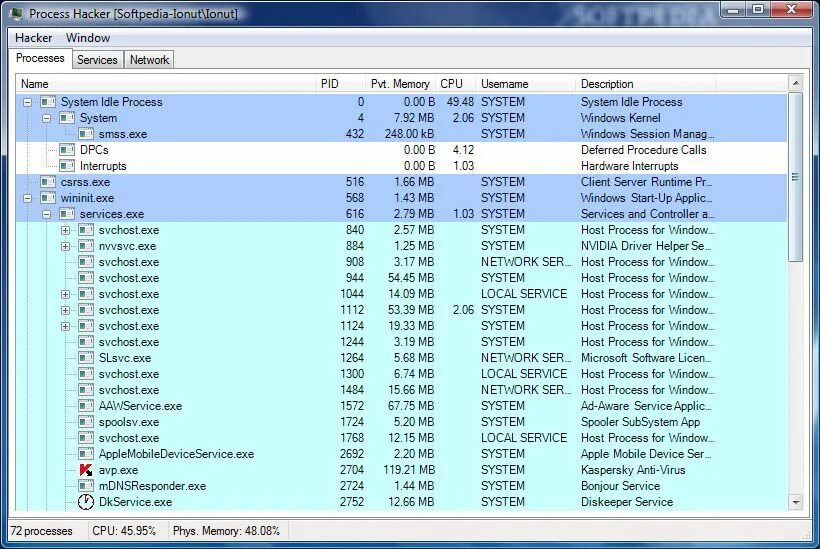Click the SLsvc.exe process icon
The width and height of the screenshot is (820, 549).
tap(86, 358)
